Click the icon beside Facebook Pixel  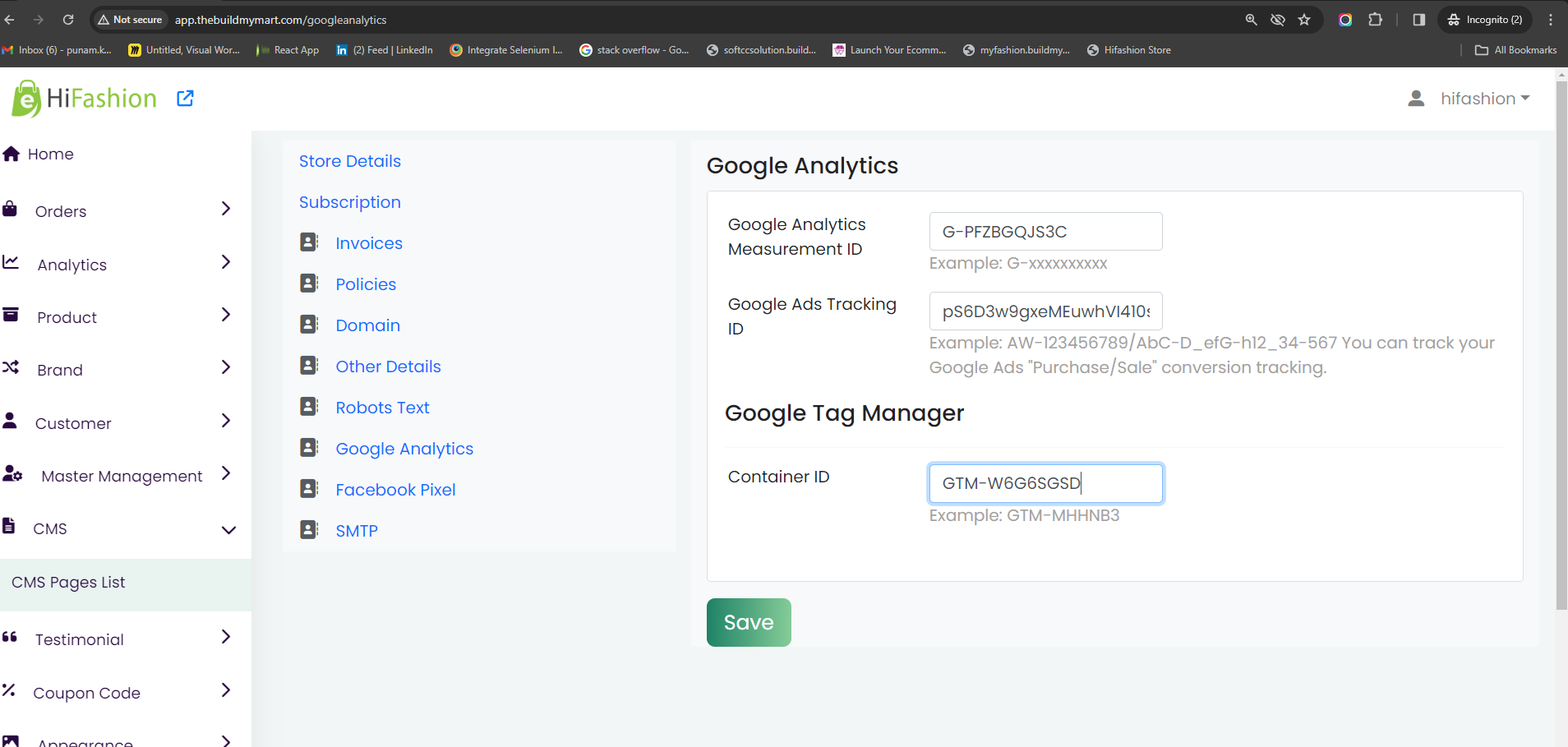click(309, 488)
